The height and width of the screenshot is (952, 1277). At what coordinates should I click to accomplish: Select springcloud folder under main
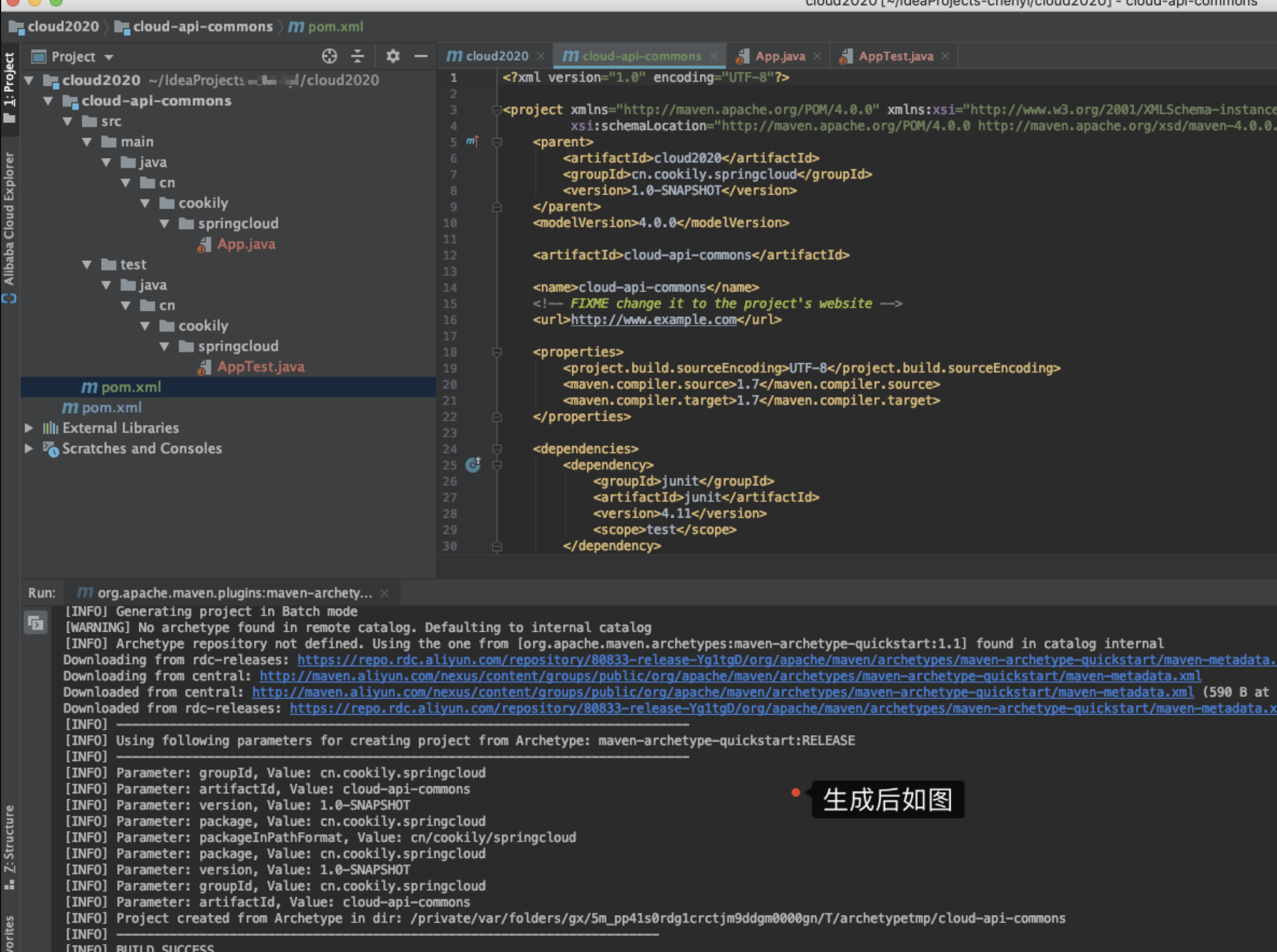[x=238, y=224]
